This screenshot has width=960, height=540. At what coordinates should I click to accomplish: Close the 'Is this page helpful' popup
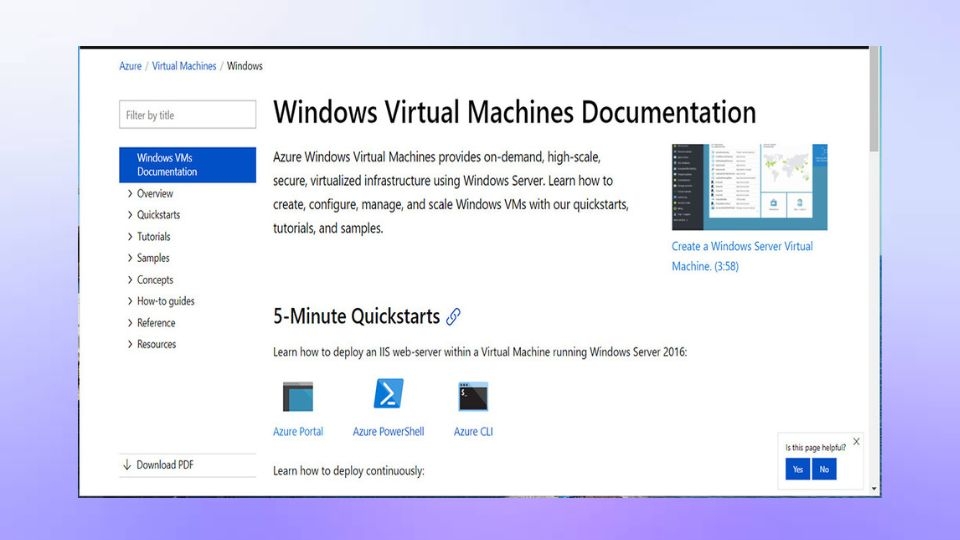click(857, 441)
